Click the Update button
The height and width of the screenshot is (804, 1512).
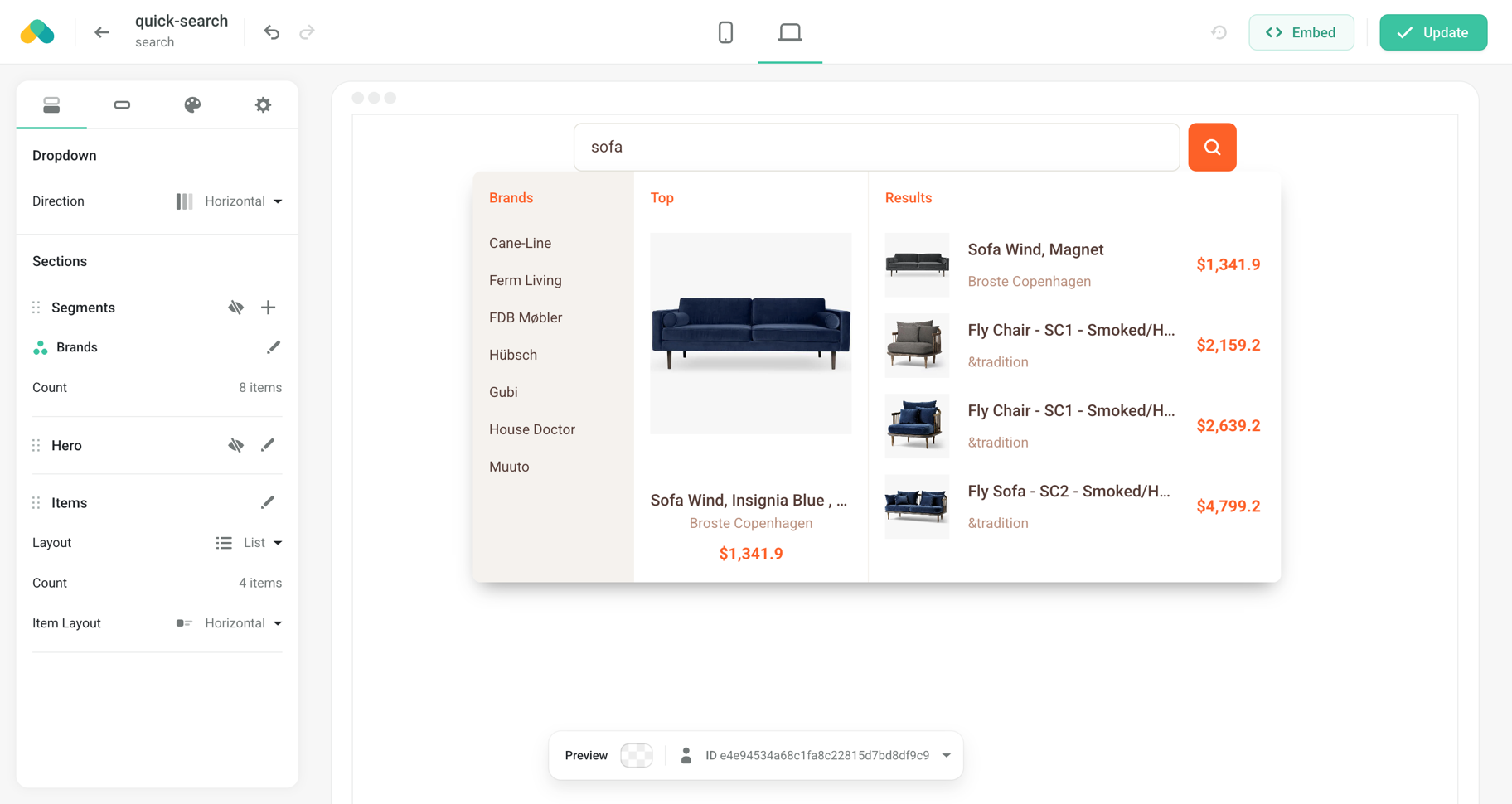click(1433, 32)
